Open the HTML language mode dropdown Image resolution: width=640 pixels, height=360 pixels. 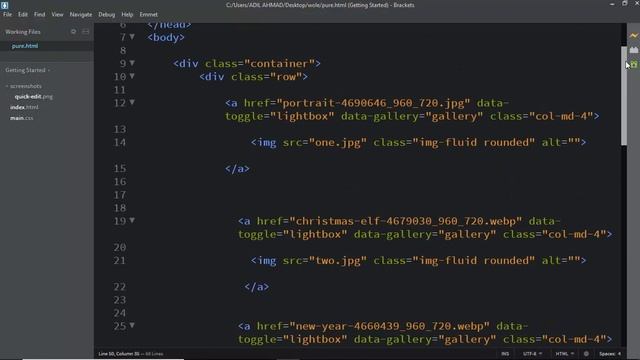click(x=564, y=354)
